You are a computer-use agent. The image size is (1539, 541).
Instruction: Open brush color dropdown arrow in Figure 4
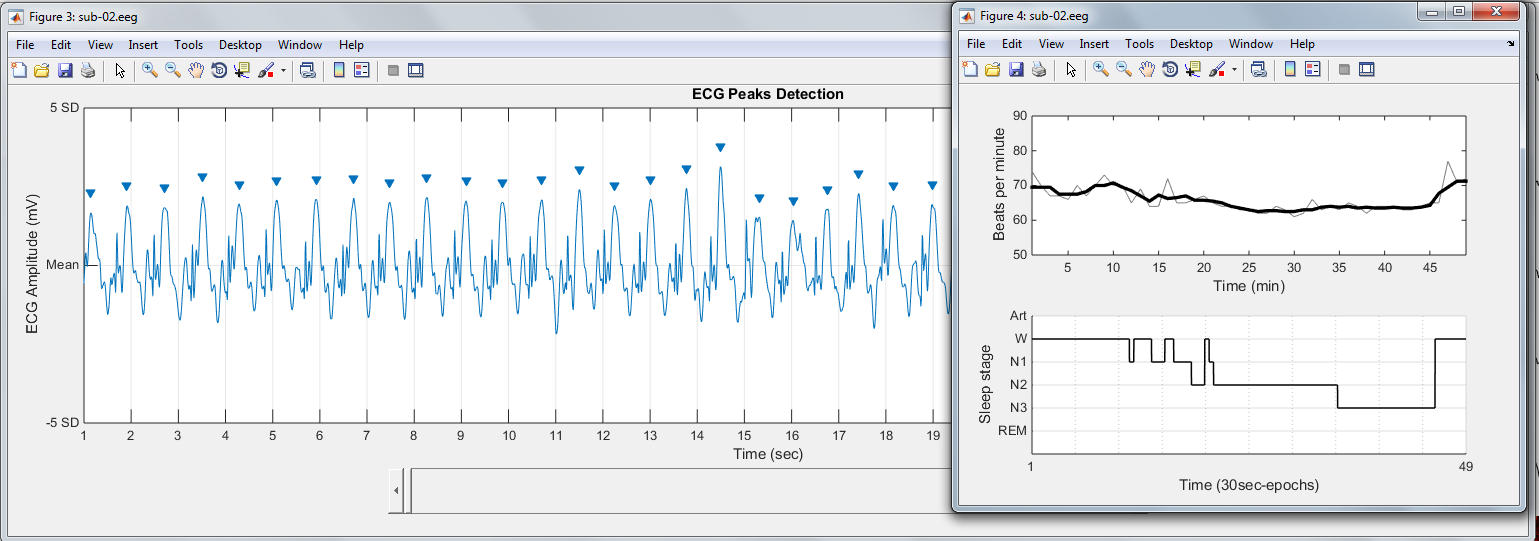1234,69
